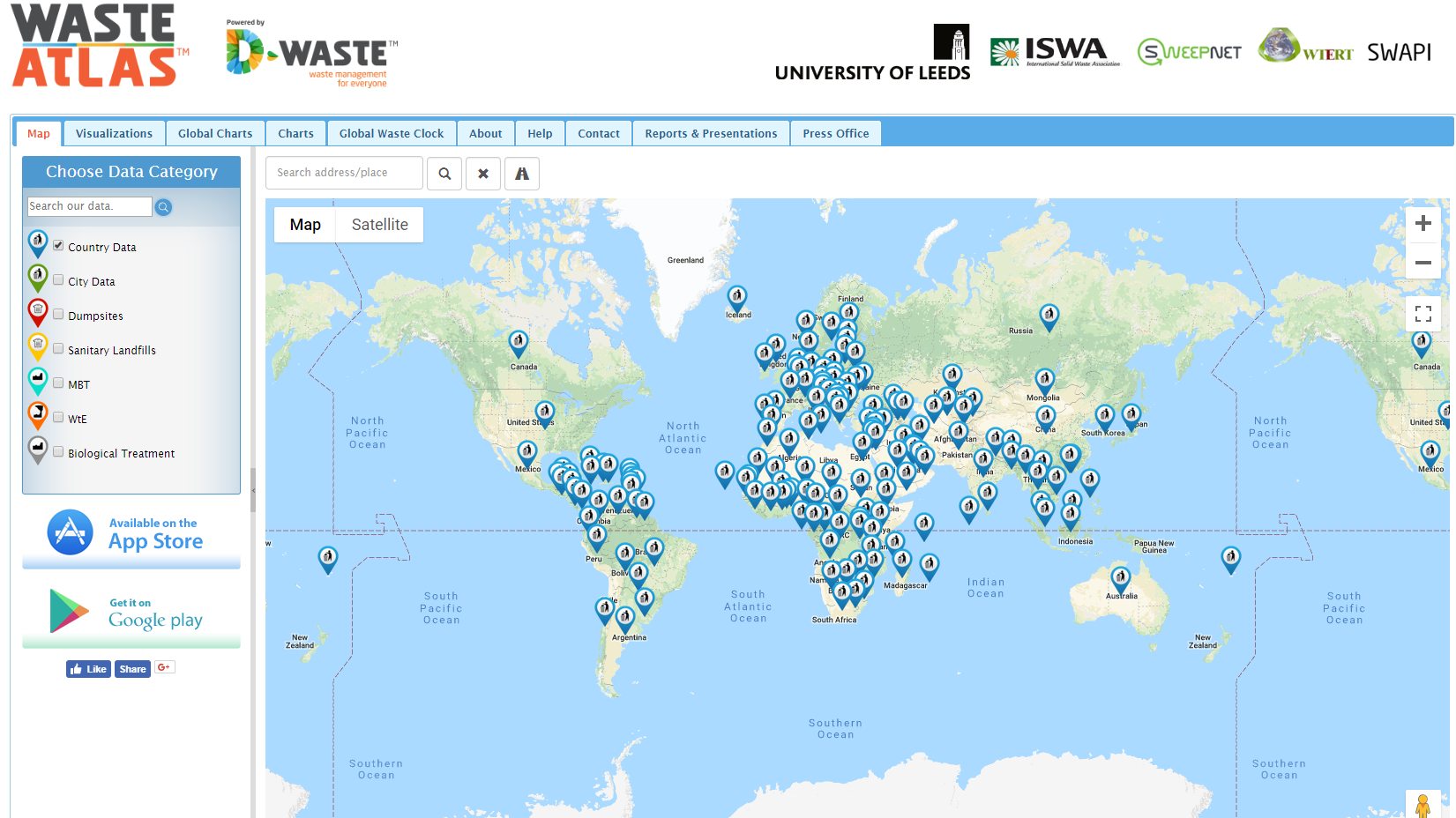The image size is (1456, 818).
Task: Click the blue data search icon in sidebar
Action: pos(164,207)
